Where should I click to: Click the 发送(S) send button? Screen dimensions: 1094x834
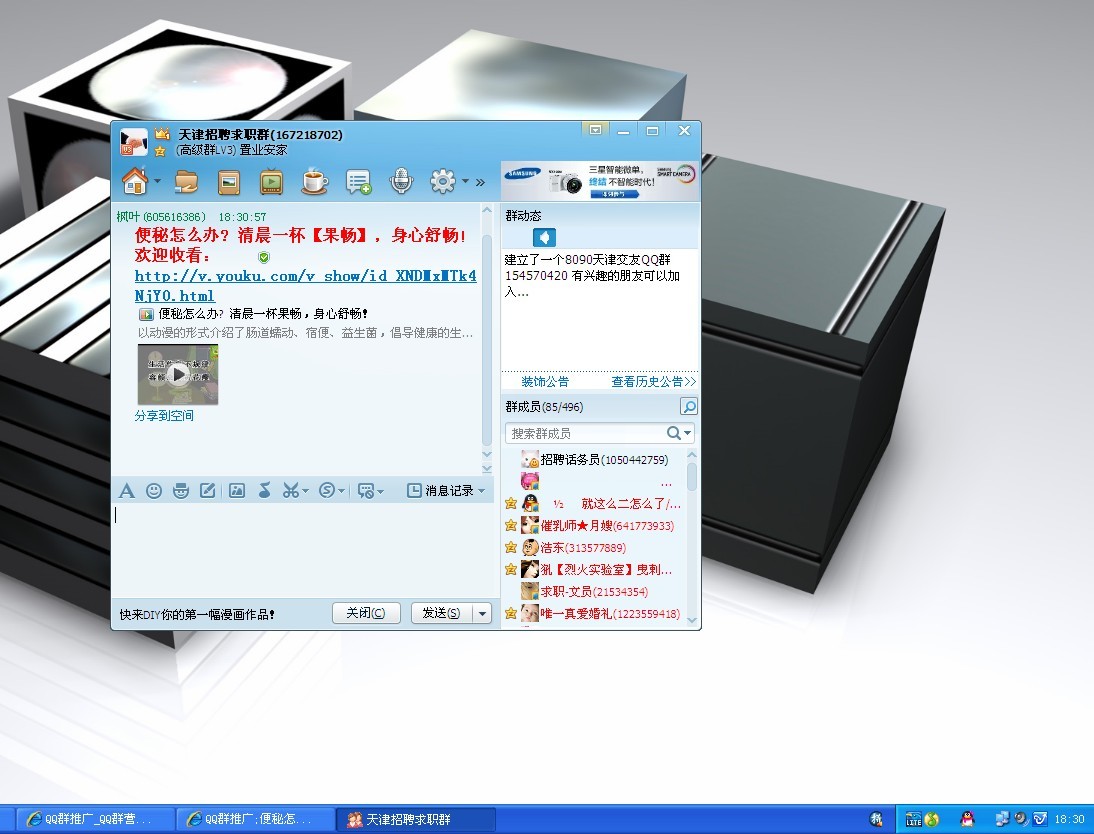point(440,613)
